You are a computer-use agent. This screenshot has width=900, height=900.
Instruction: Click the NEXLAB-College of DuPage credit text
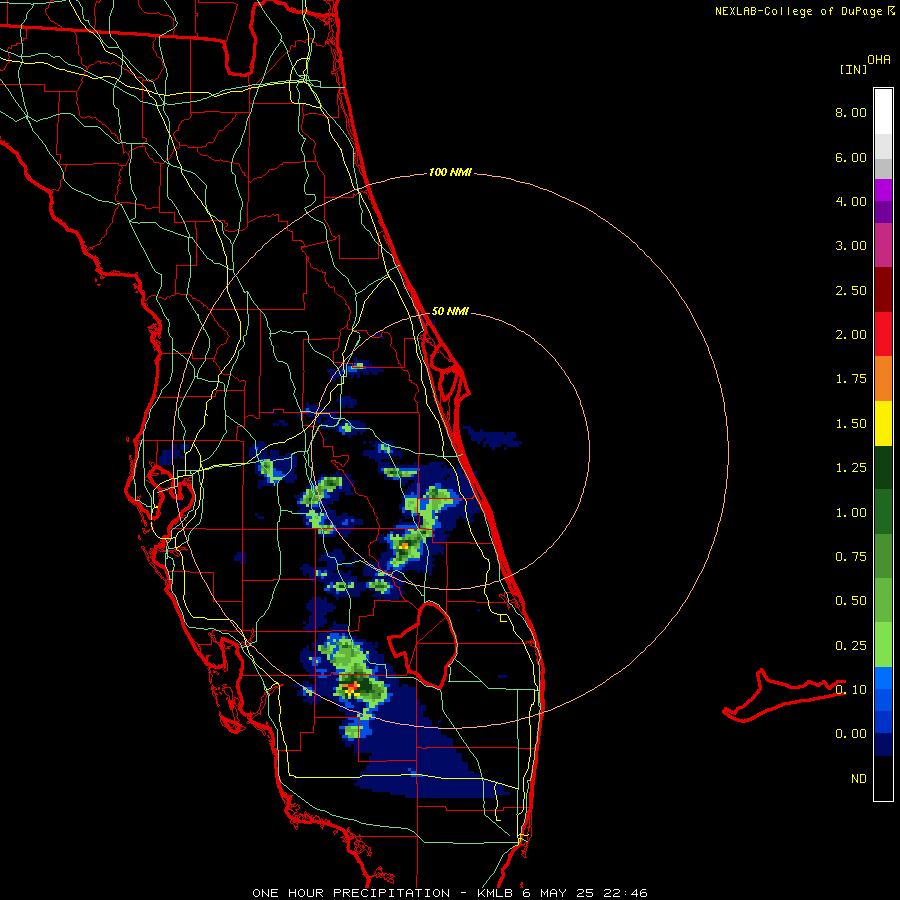pos(798,11)
